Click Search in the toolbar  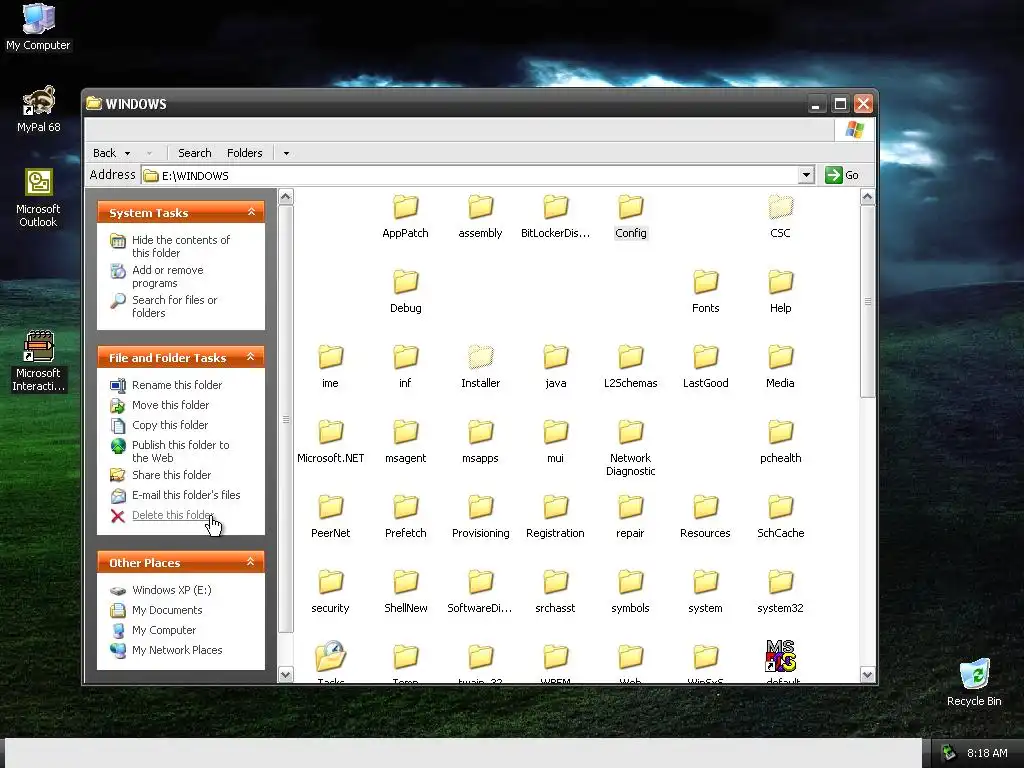(195, 153)
